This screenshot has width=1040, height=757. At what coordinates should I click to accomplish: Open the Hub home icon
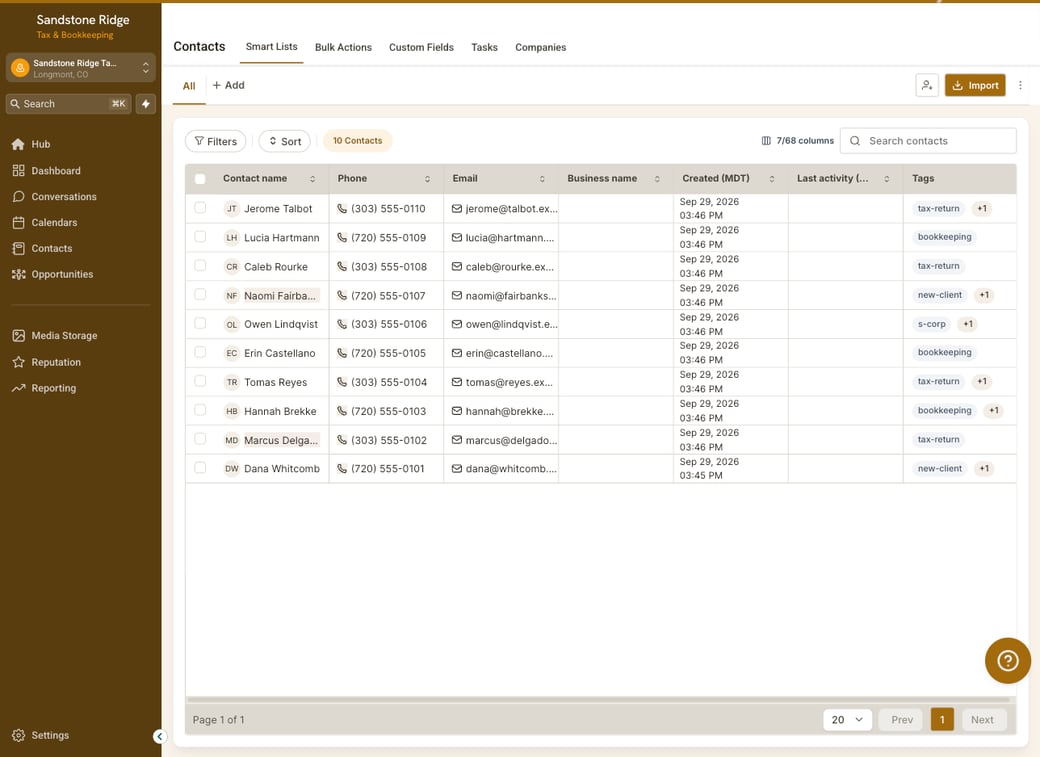point(18,144)
